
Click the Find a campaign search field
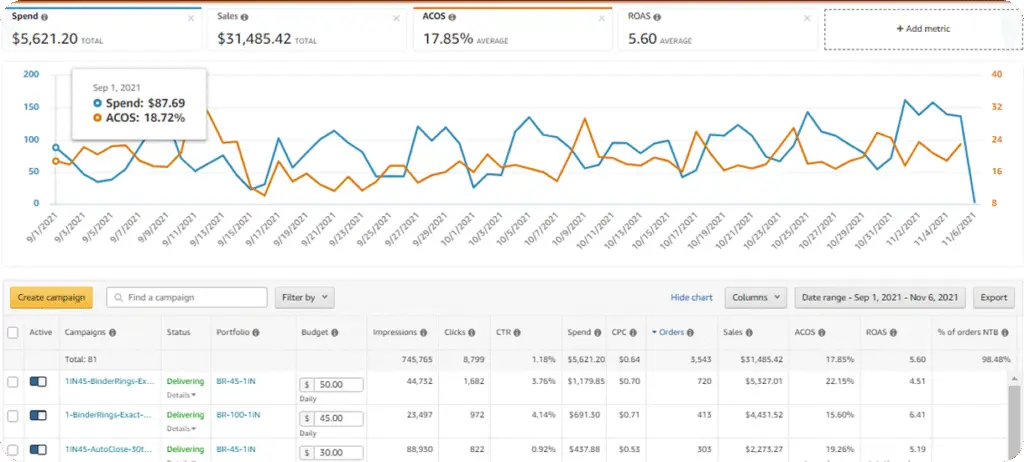click(x=187, y=297)
